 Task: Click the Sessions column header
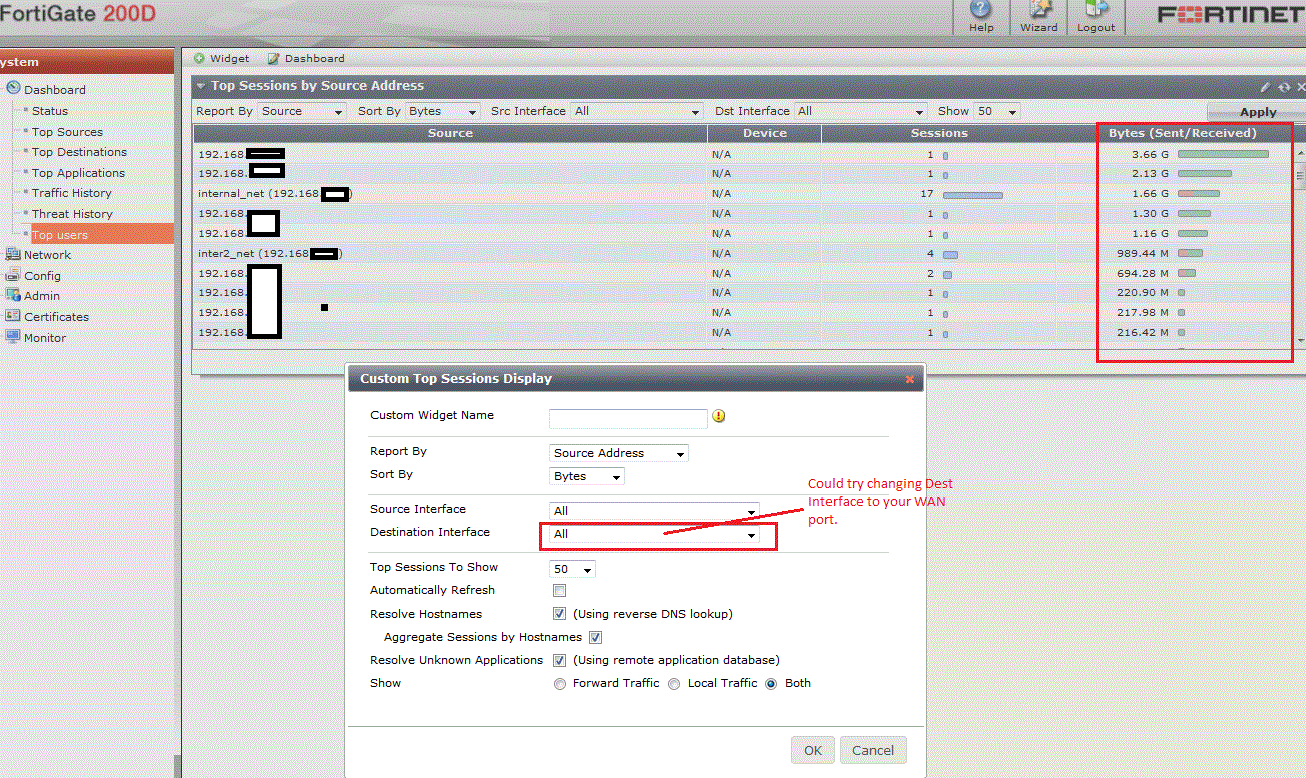(939, 133)
